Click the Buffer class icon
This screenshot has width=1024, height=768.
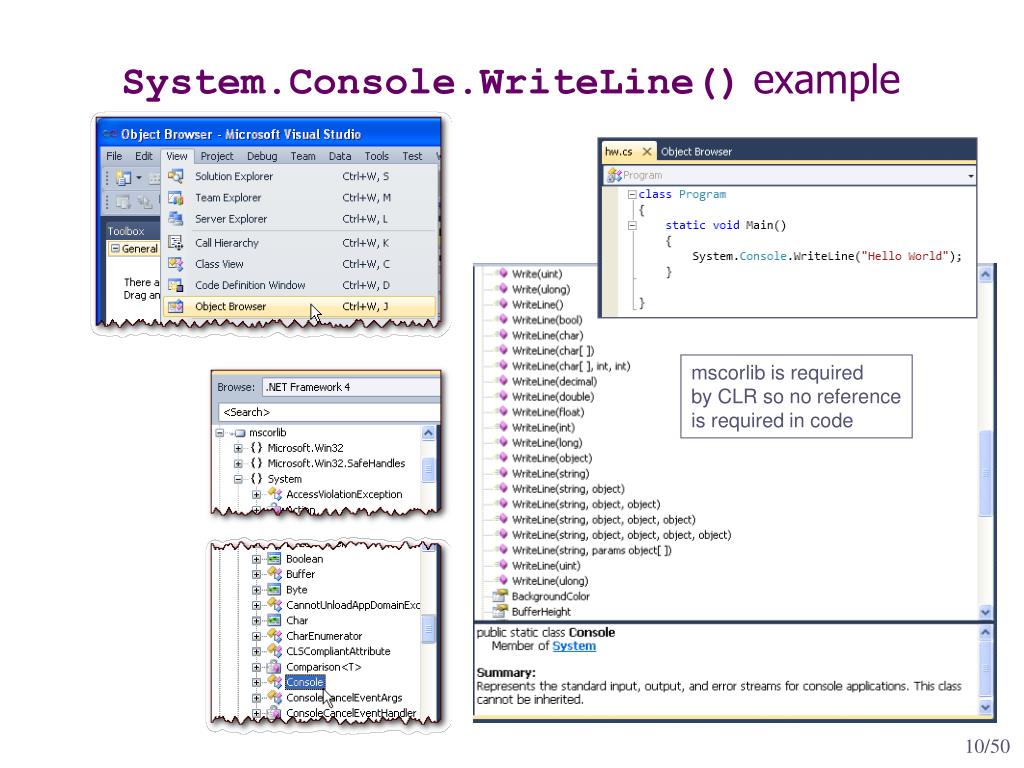click(x=275, y=574)
